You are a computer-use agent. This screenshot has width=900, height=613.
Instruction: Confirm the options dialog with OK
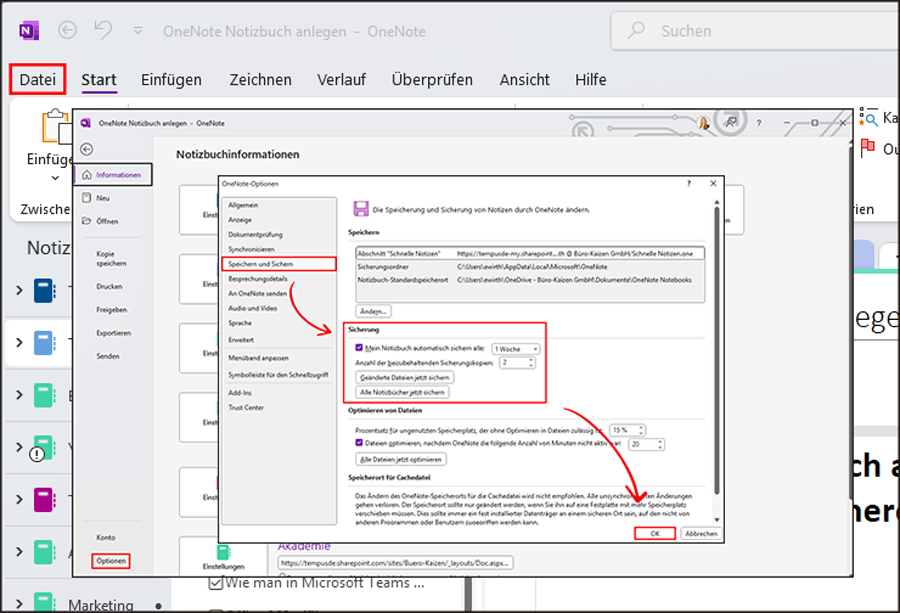655,533
